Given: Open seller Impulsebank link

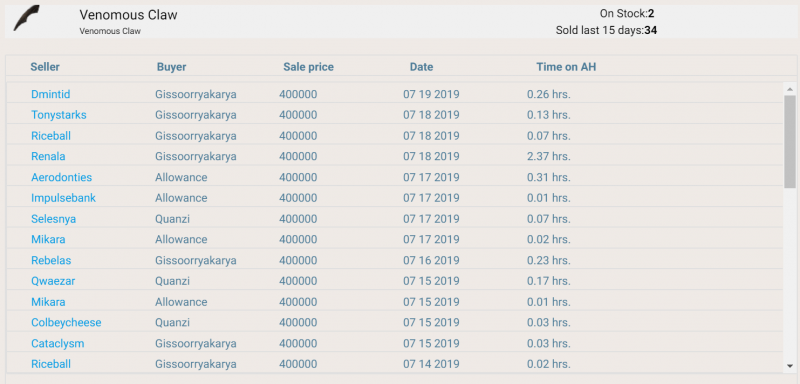Looking at the screenshot, I should [63, 198].
